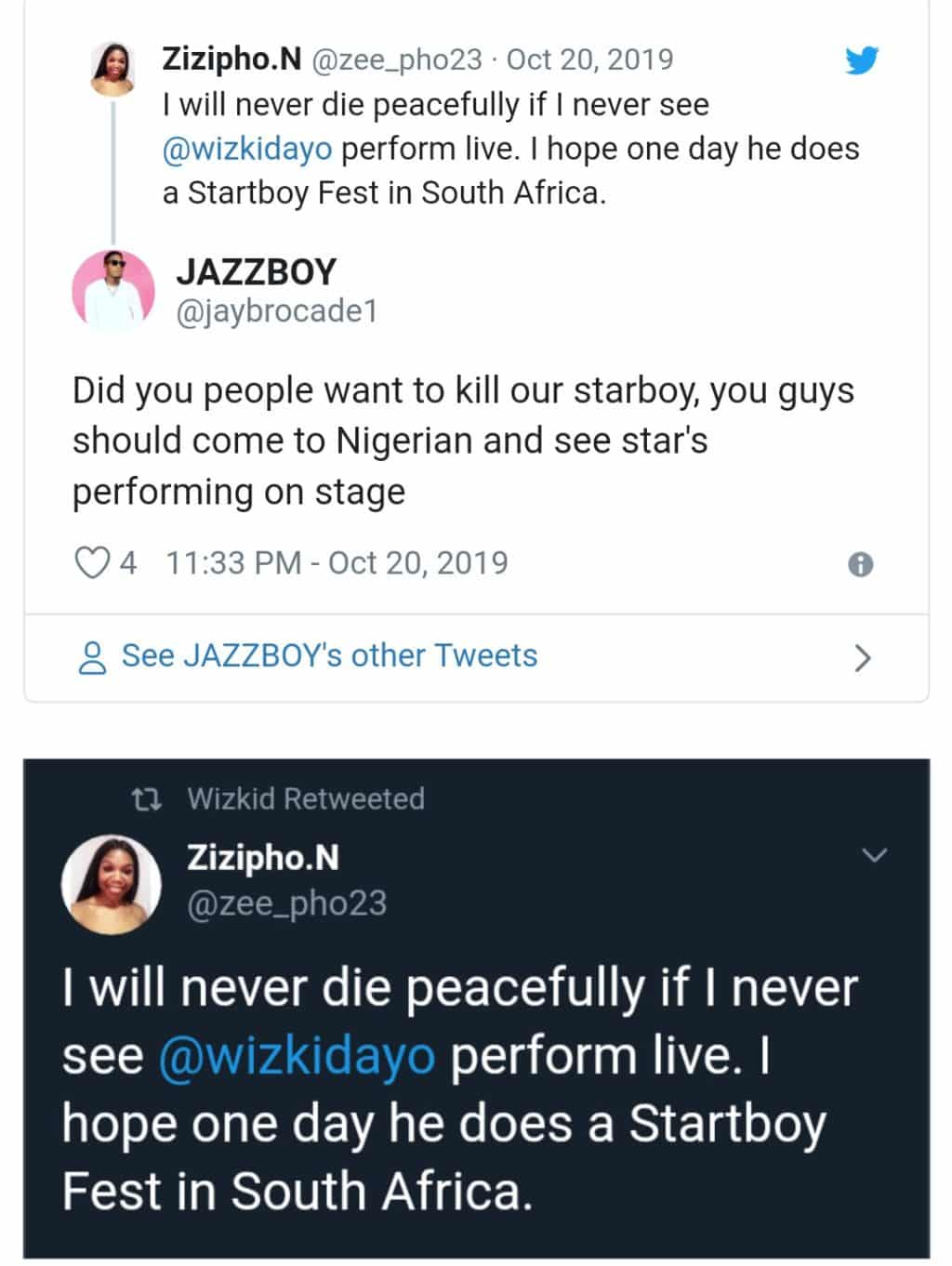Click the @jaybrocade1 handle

click(x=276, y=311)
